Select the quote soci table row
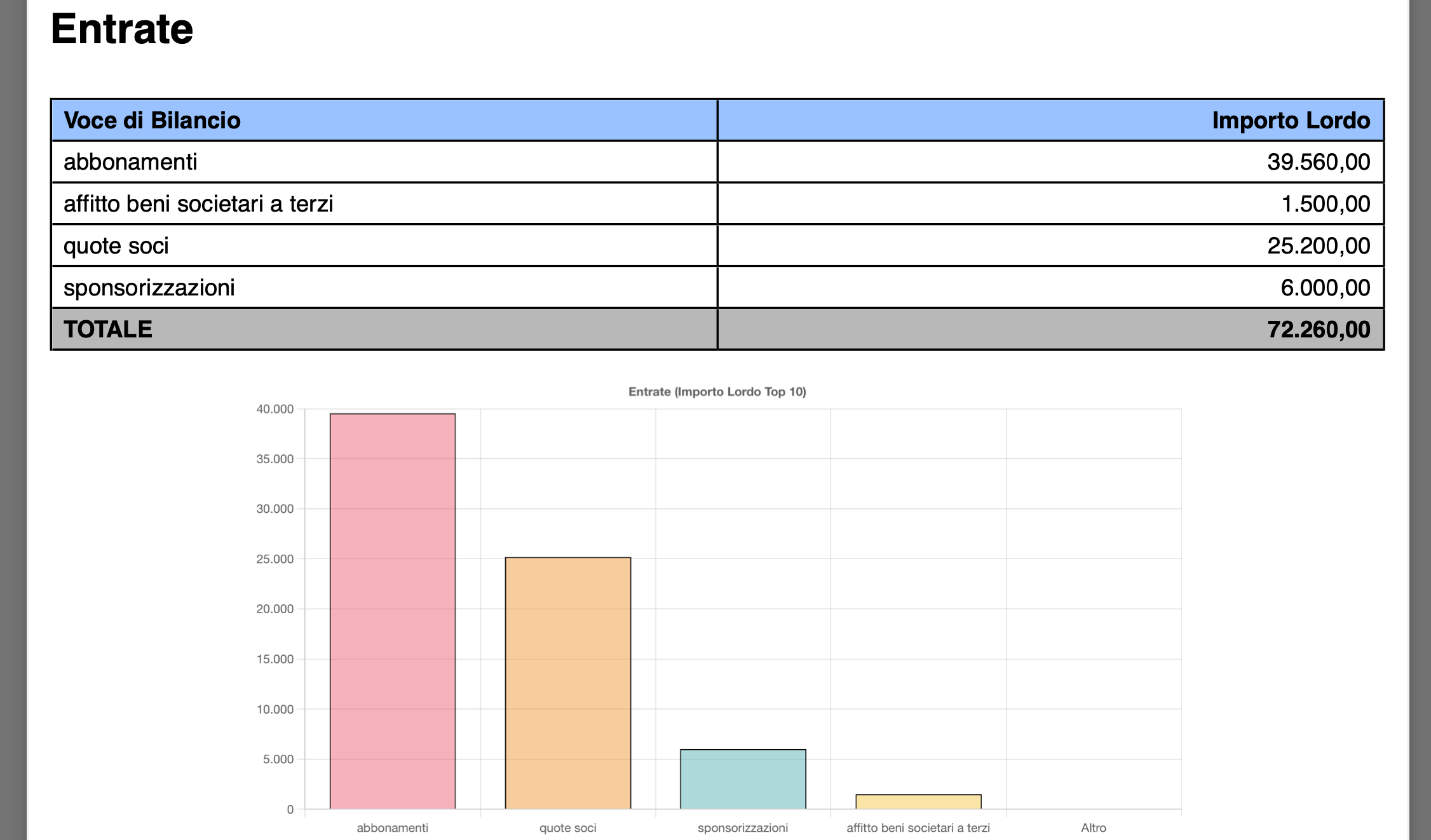The width and height of the screenshot is (1431, 840). click(x=116, y=246)
